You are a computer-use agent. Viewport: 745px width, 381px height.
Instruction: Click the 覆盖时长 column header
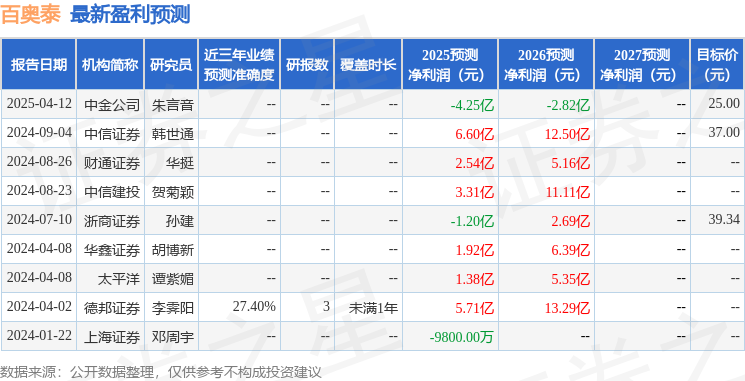coord(368,65)
